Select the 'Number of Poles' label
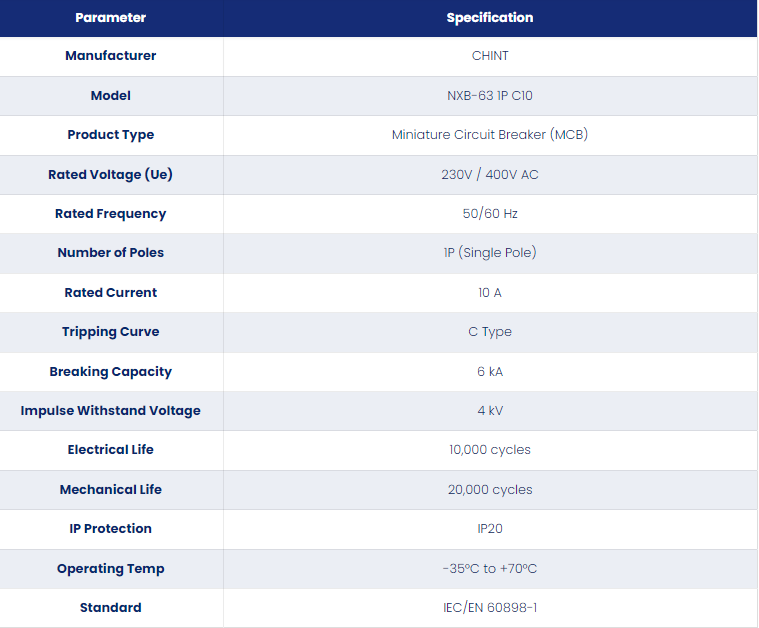The width and height of the screenshot is (759, 628). (x=111, y=253)
